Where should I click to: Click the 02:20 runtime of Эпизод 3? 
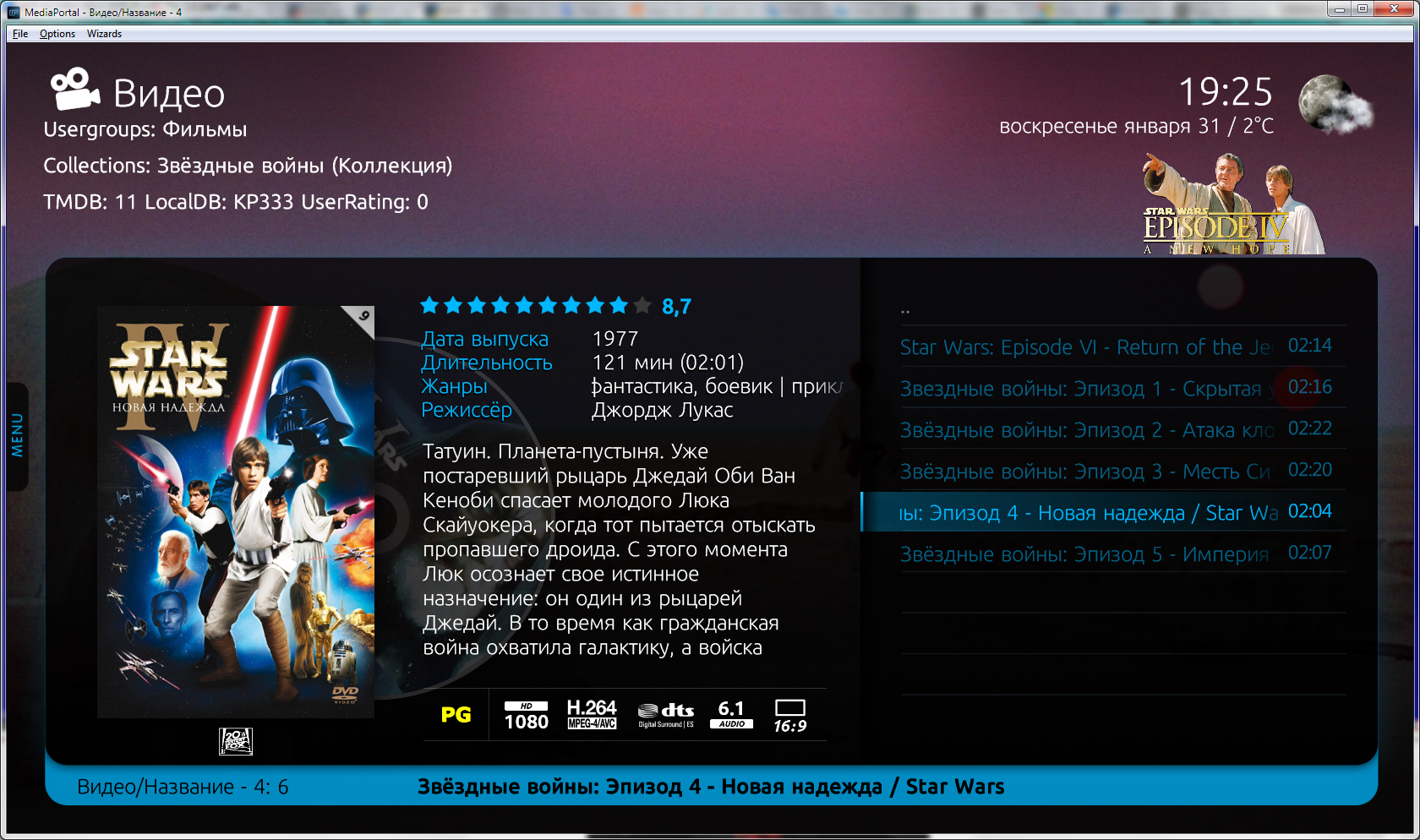[1309, 470]
